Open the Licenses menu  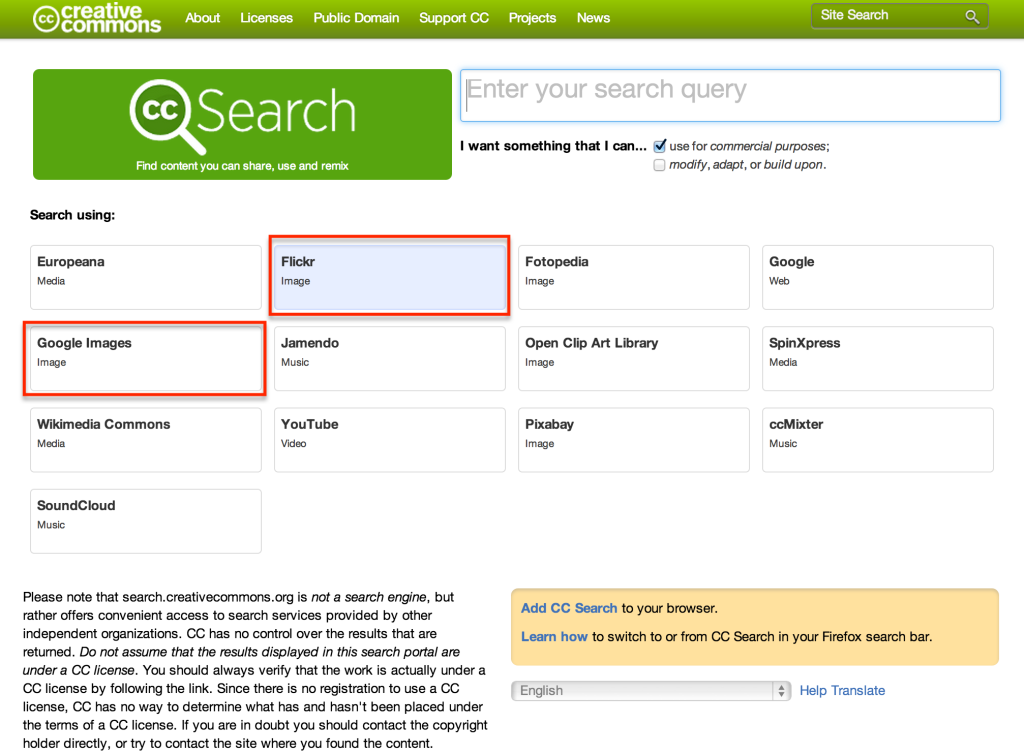(x=266, y=18)
